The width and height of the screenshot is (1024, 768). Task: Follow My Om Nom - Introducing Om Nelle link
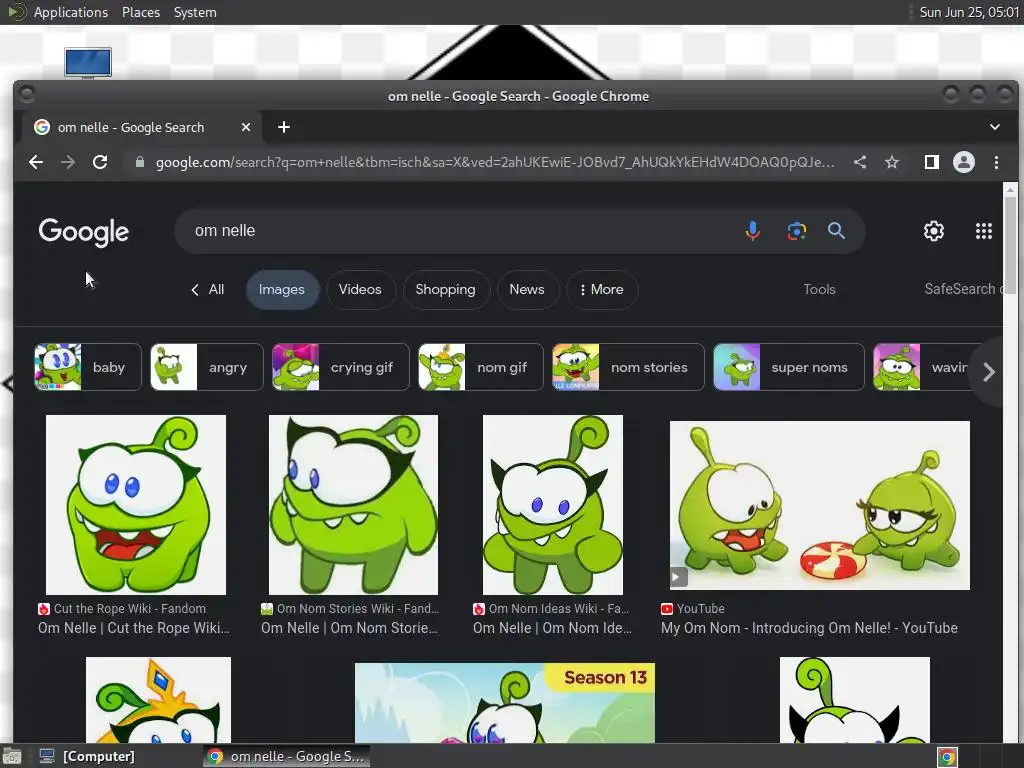click(x=809, y=628)
